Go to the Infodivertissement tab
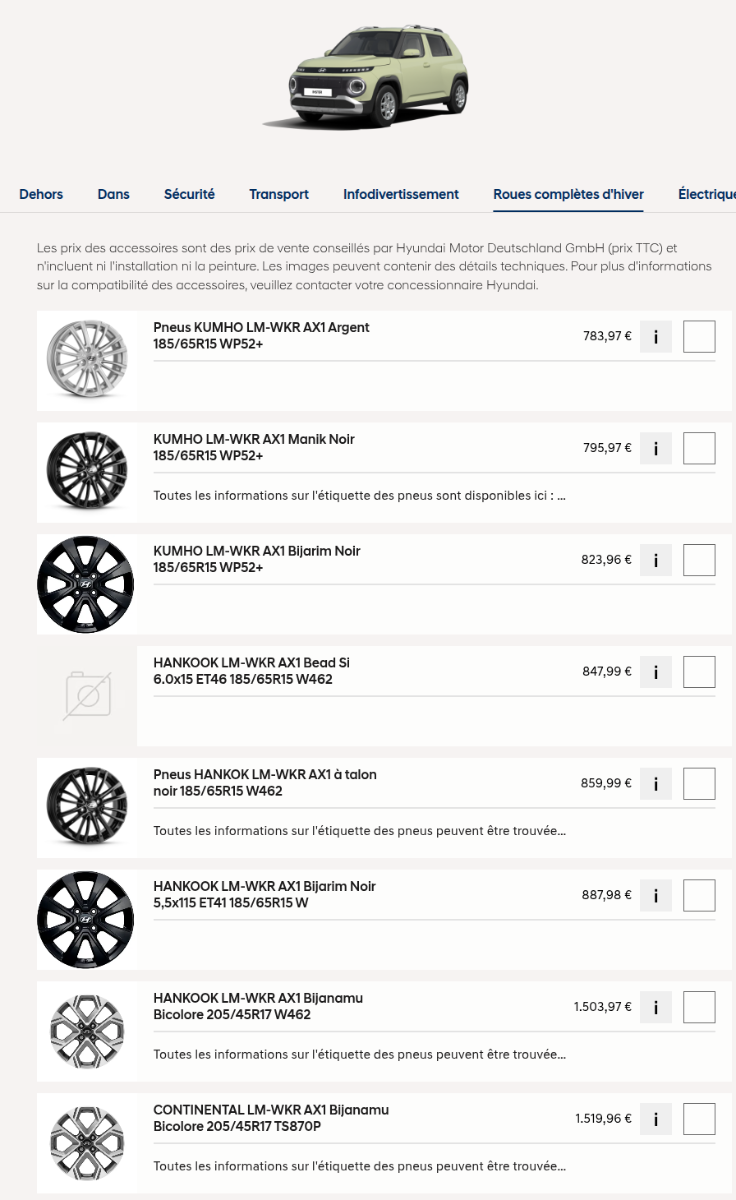The width and height of the screenshot is (736, 1200). (x=401, y=194)
